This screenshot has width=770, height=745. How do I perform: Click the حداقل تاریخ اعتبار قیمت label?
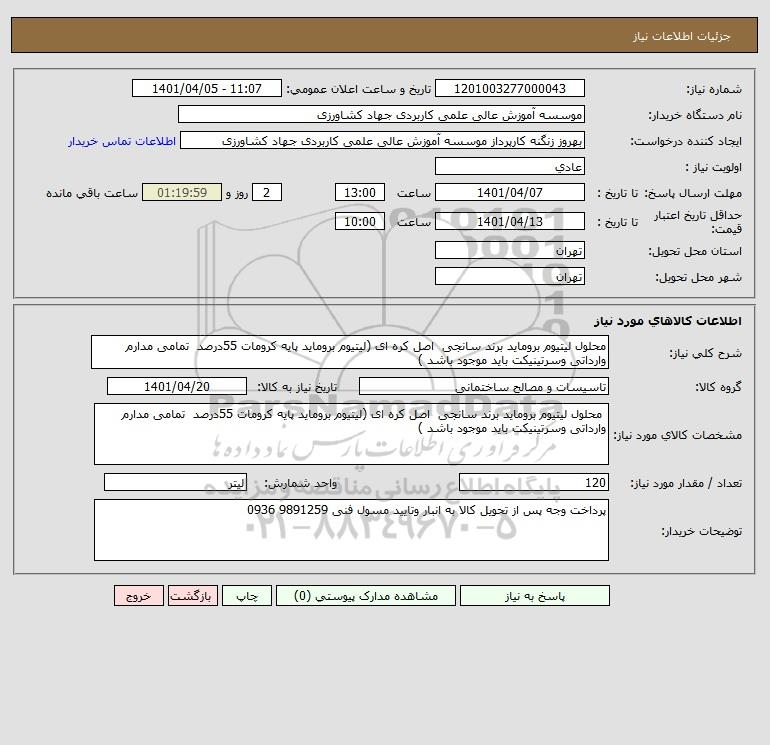point(697,222)
